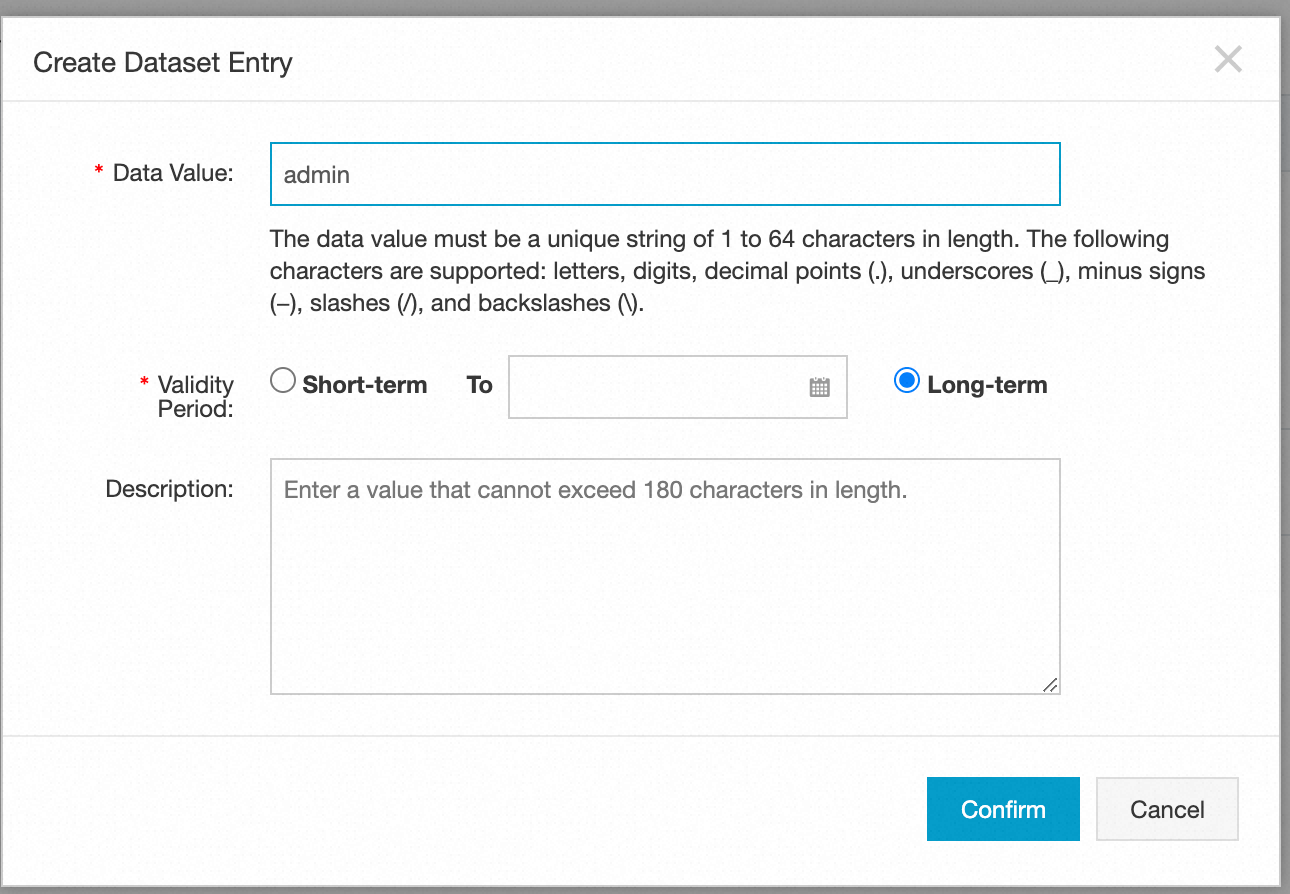Click the data value help text paragraph
The image size is (1290, 894).
[738, 271]
